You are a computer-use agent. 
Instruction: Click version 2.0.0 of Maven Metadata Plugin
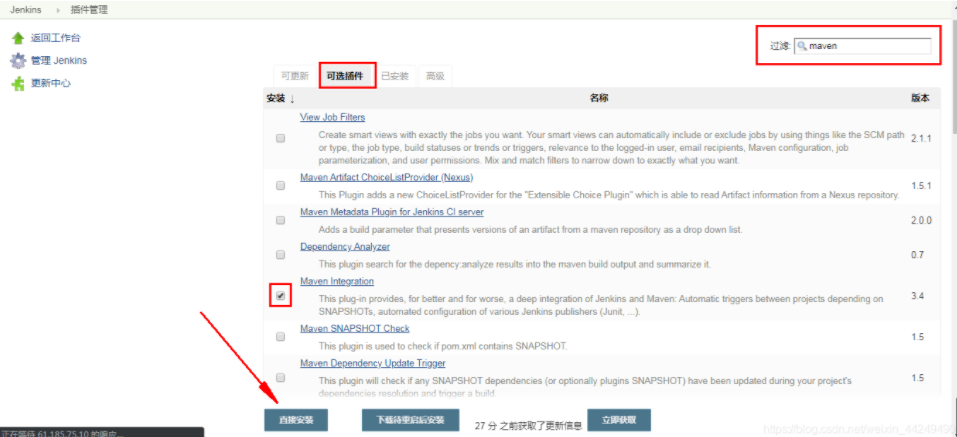(x=922, y=221)
